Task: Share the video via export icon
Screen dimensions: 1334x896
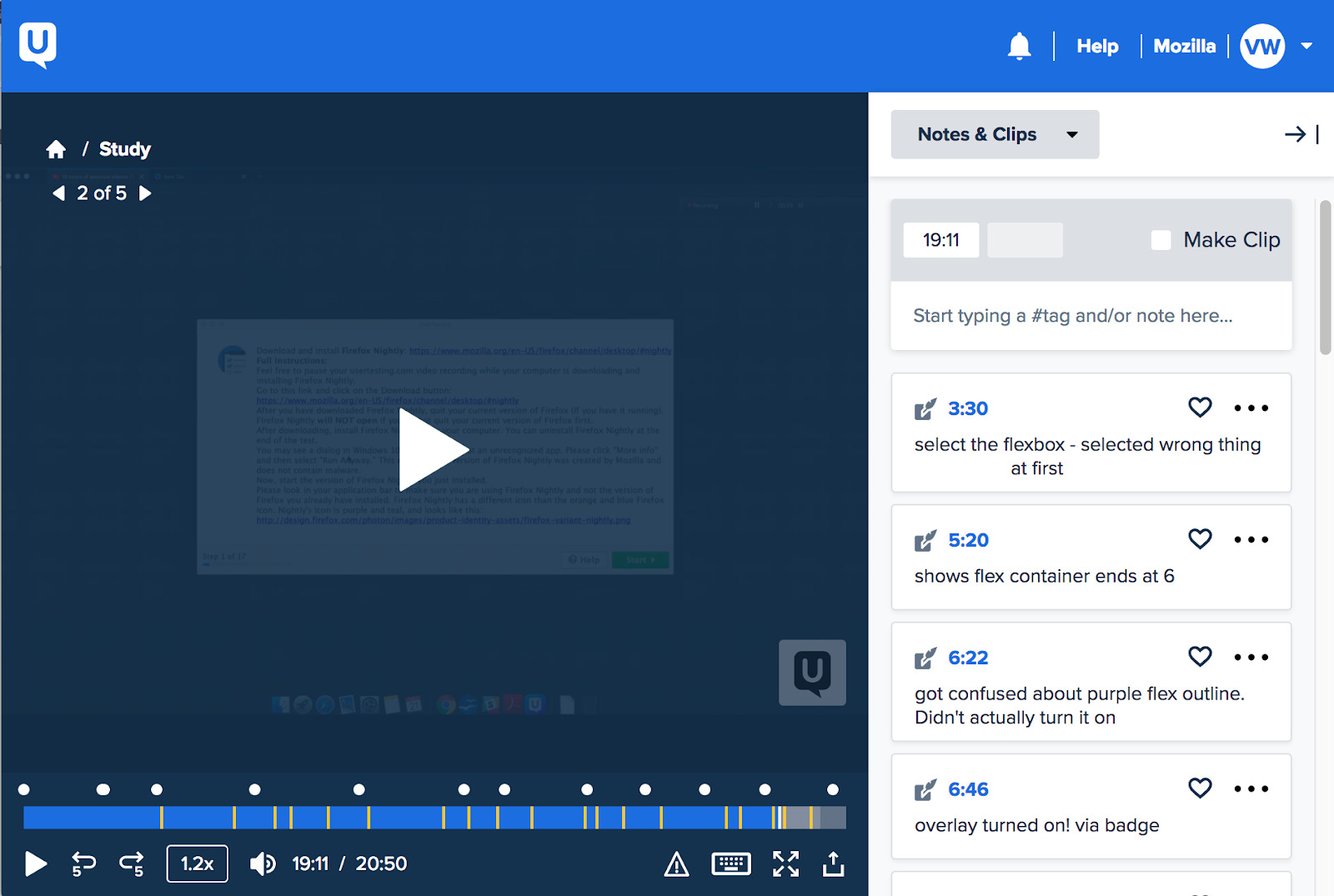Action: (x=833, y=863)
